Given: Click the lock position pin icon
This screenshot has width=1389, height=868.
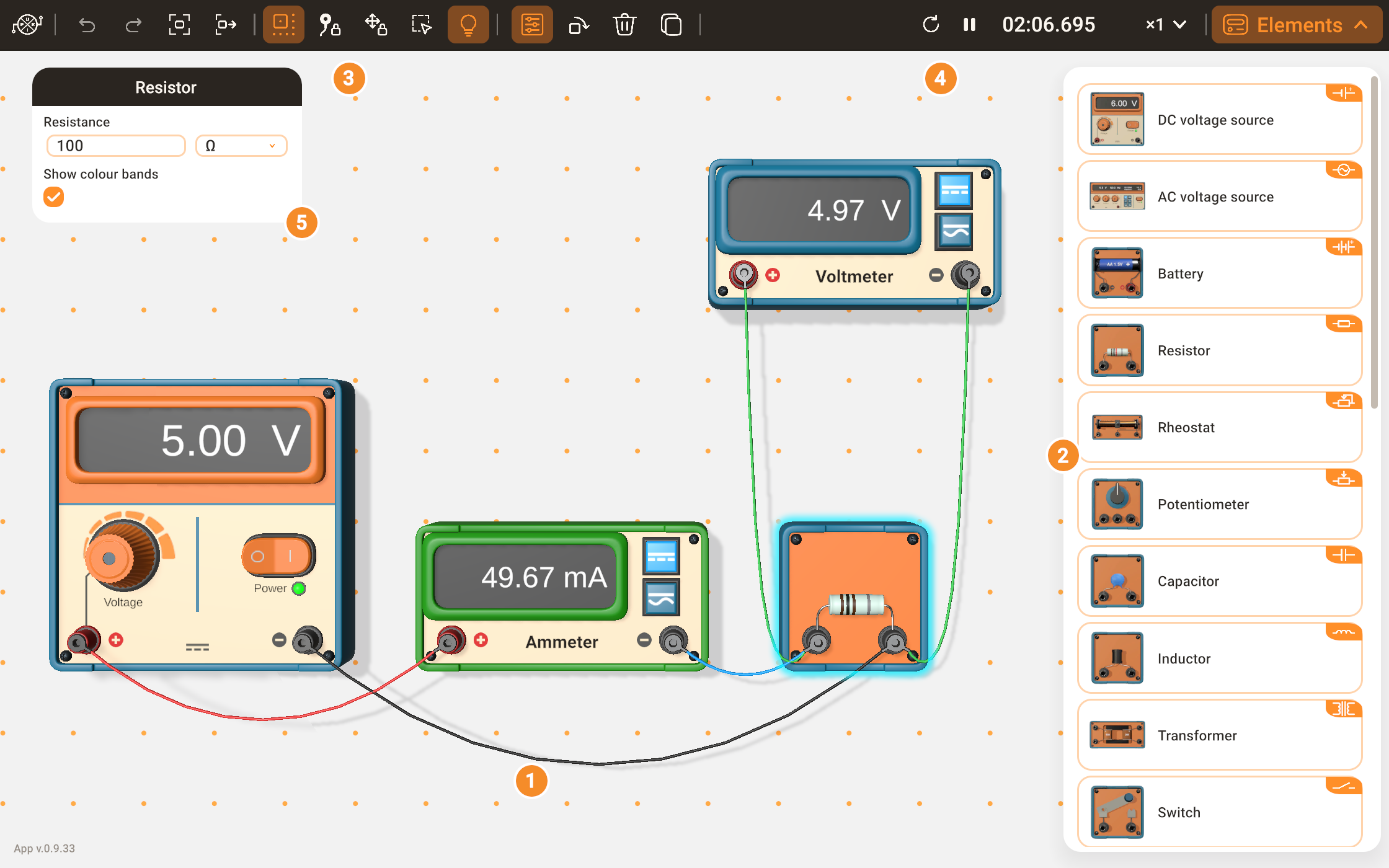Looking at the screenshot, I should (329, 25).
